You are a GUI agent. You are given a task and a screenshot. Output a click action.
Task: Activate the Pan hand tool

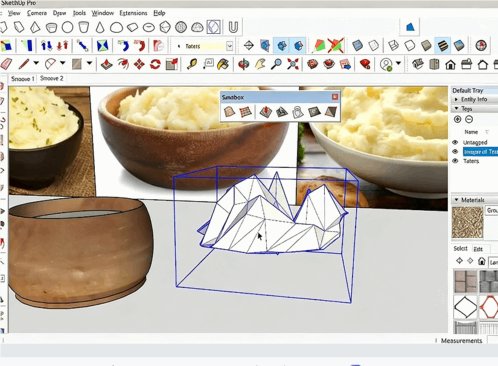point(260,64)
